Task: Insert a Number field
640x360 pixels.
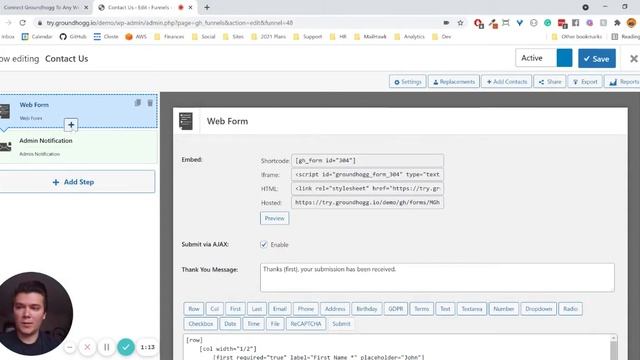Action: pyautogui.click(x=504, y=309)
